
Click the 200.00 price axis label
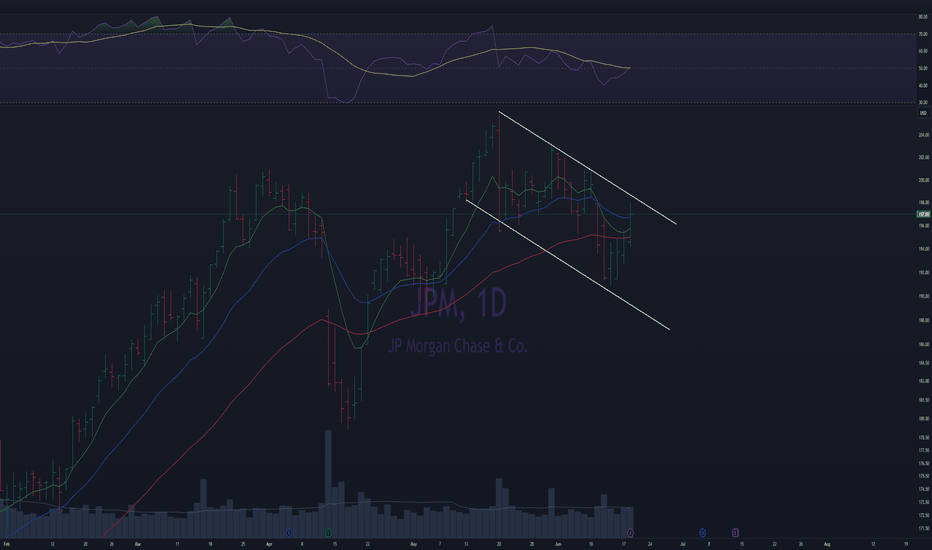coord(923,180)
